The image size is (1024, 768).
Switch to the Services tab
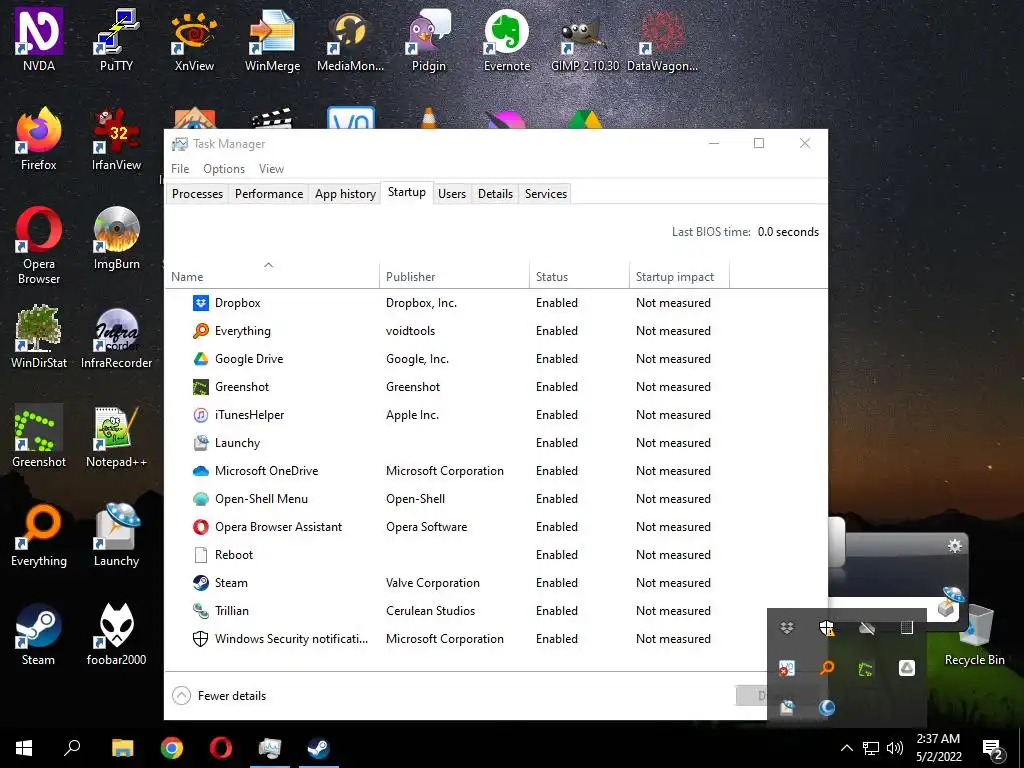546,193
